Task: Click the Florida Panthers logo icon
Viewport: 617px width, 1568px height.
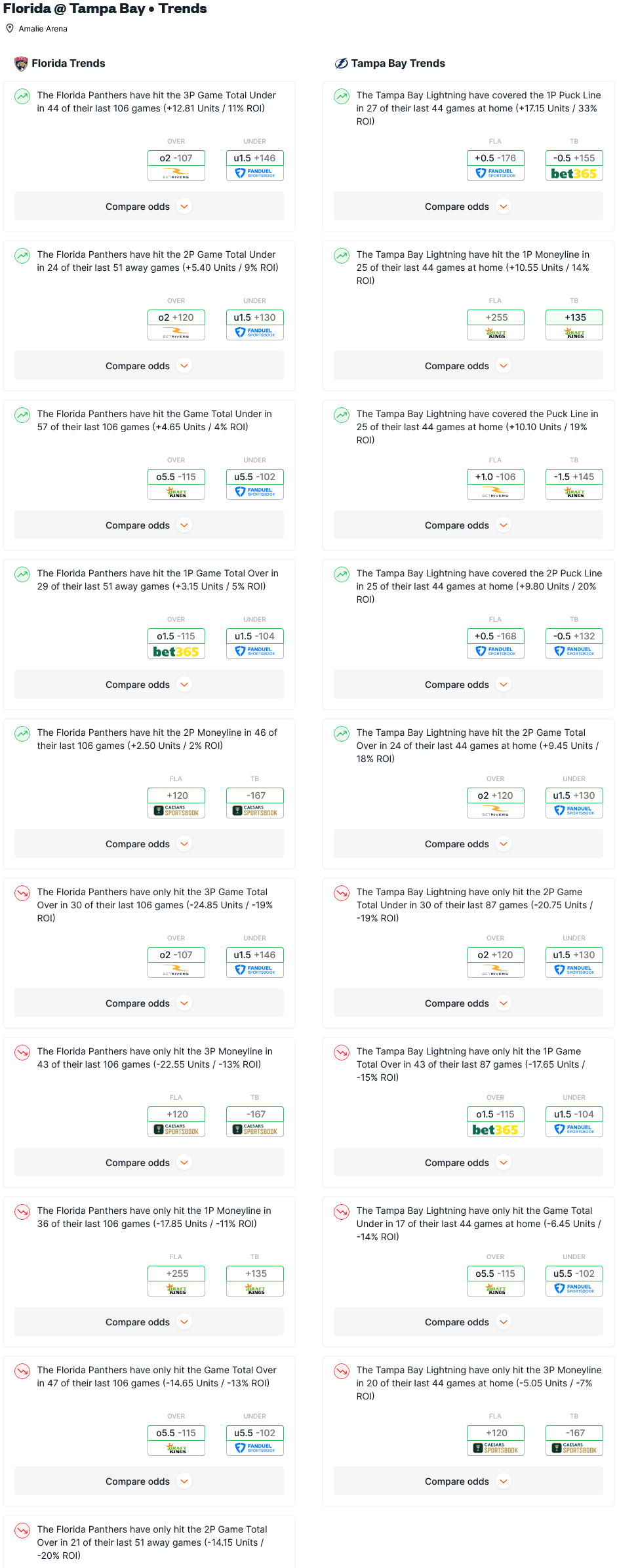Action: coord(21,64)
